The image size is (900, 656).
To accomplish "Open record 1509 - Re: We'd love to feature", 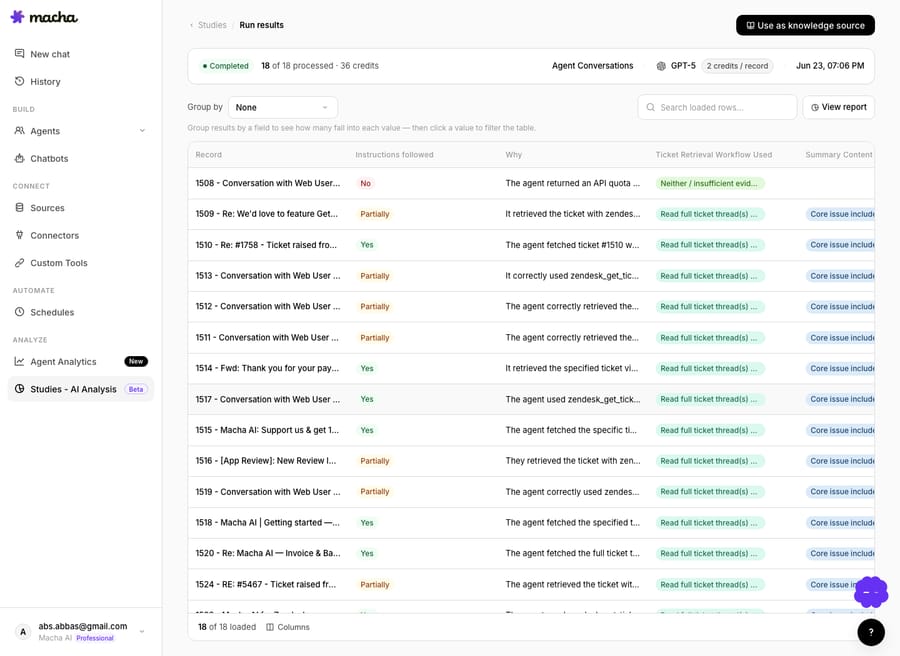I will (267, 214).
